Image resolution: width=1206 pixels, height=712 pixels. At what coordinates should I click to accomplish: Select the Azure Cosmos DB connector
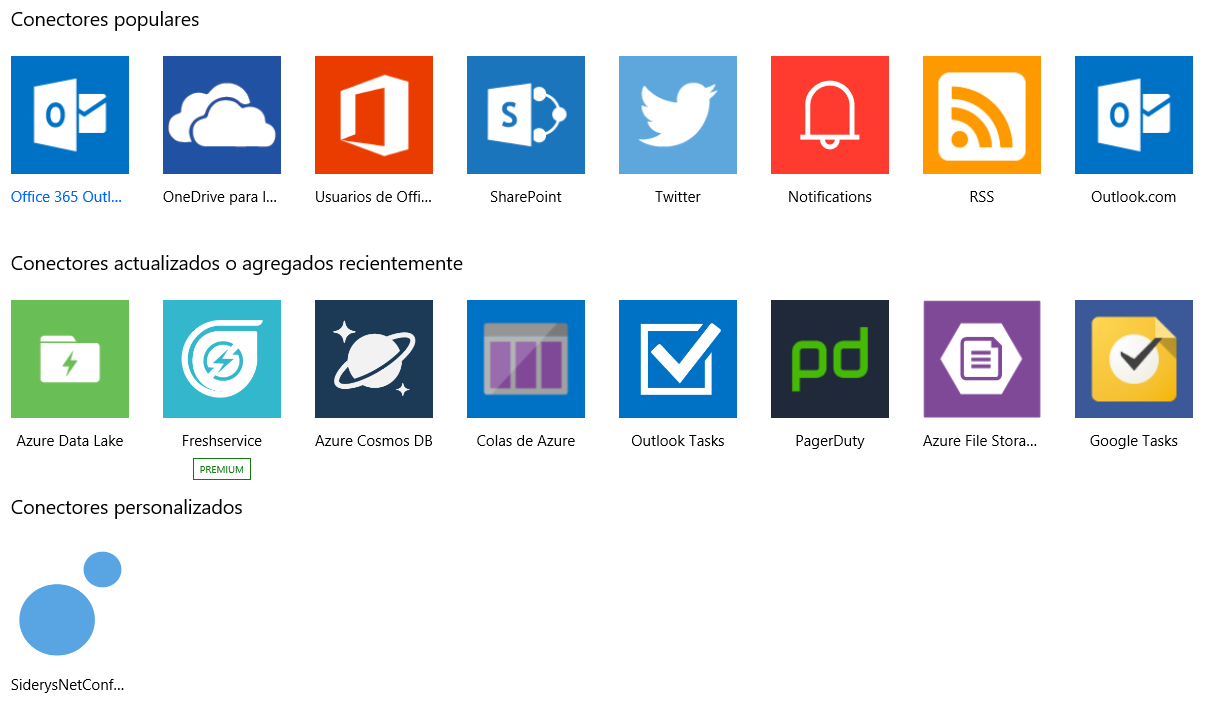tap(374, 358)
